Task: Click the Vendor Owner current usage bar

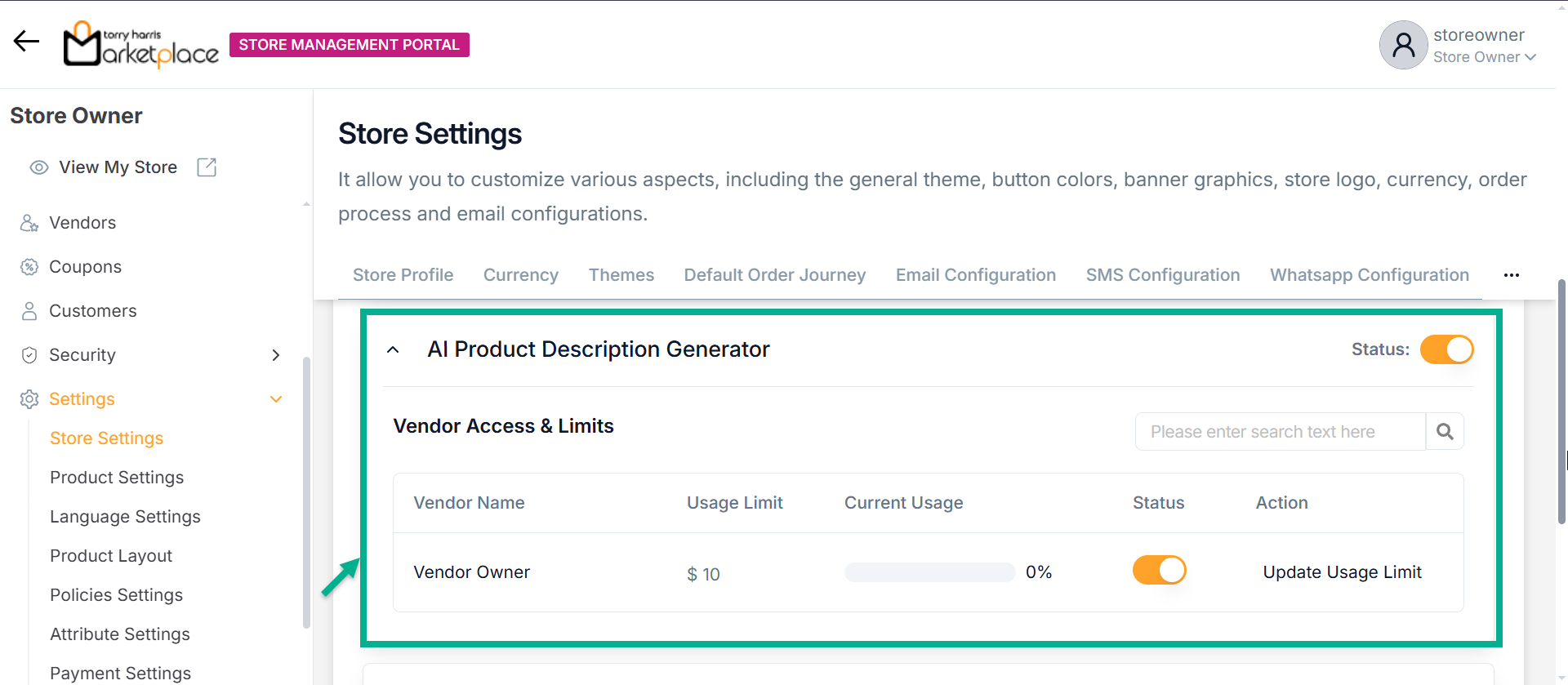Action: click(x=929, y=572)
